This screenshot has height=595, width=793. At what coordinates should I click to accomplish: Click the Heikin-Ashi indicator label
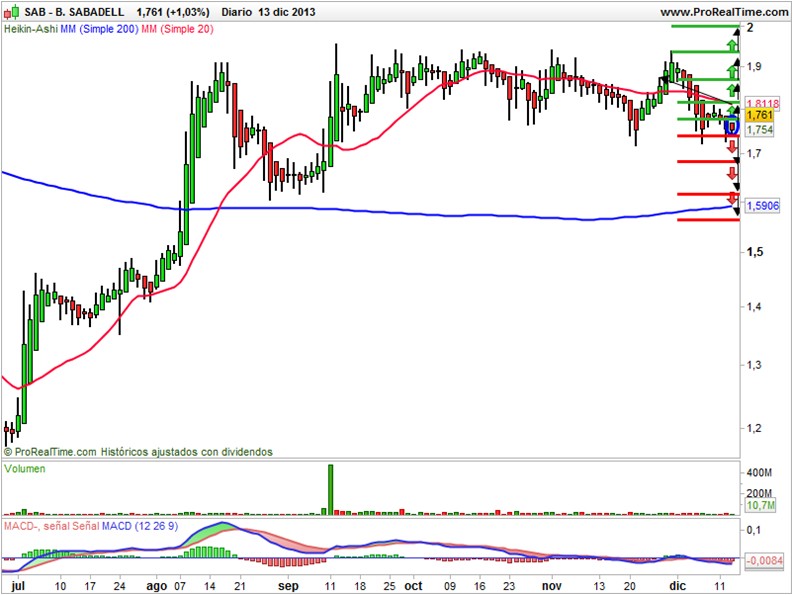point(31,29)
